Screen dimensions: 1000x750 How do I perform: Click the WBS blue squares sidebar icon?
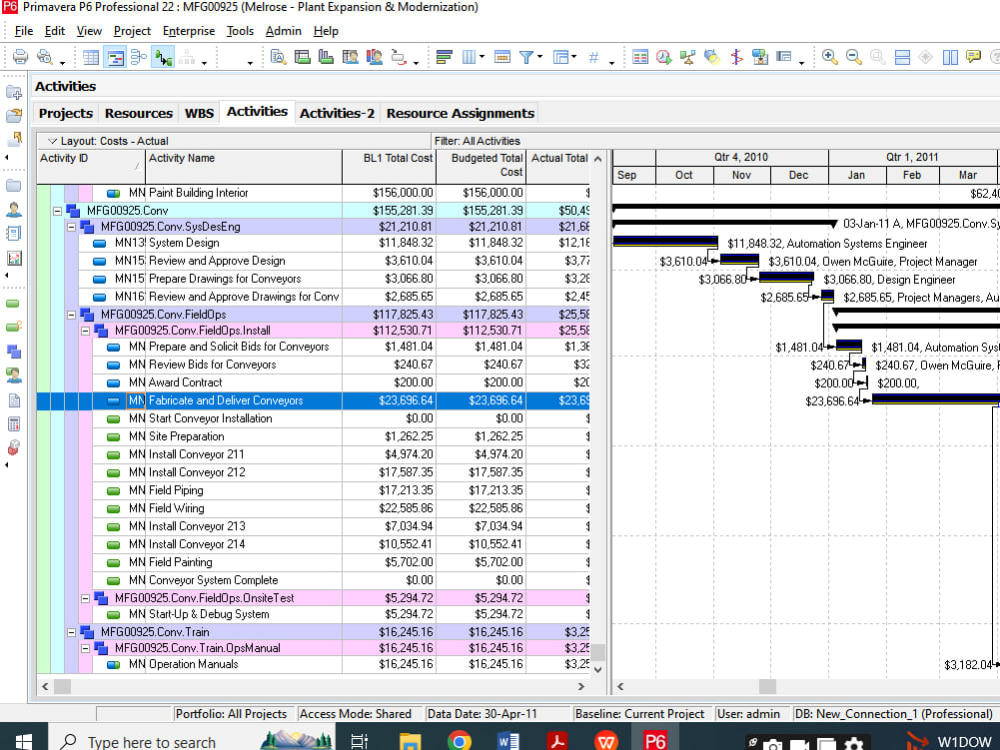pyautogui.click(x=14, y=351)
